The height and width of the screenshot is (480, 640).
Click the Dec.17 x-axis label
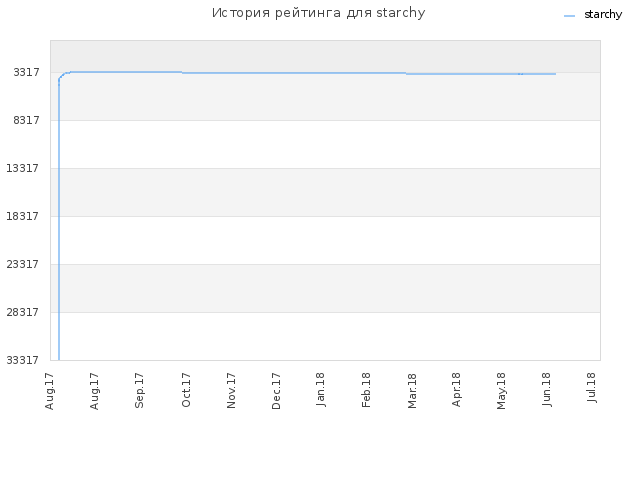click(276, 391)
